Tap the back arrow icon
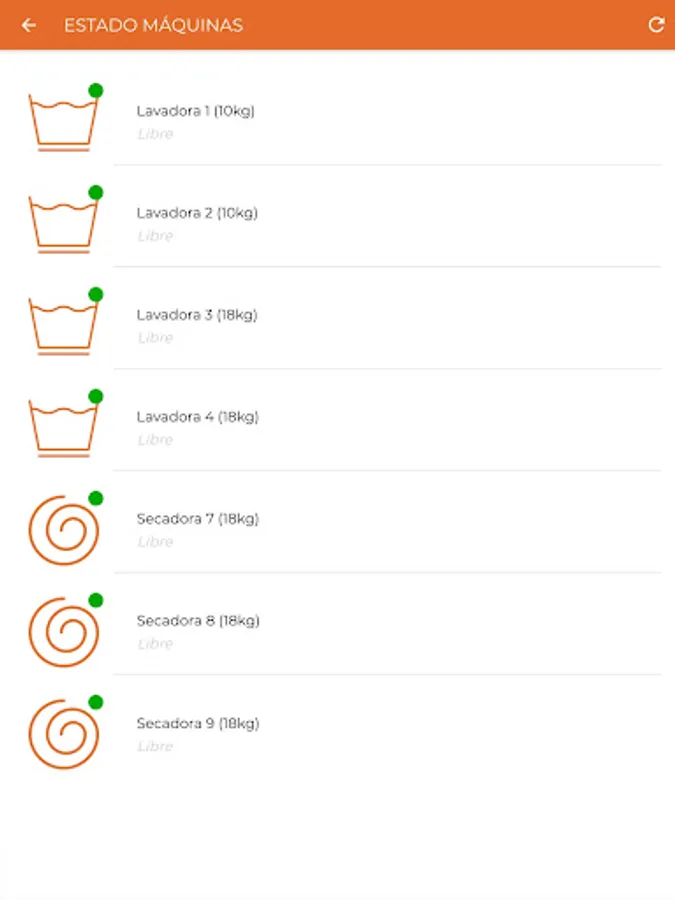The image size is (675, 900). (x=29, y=25)
